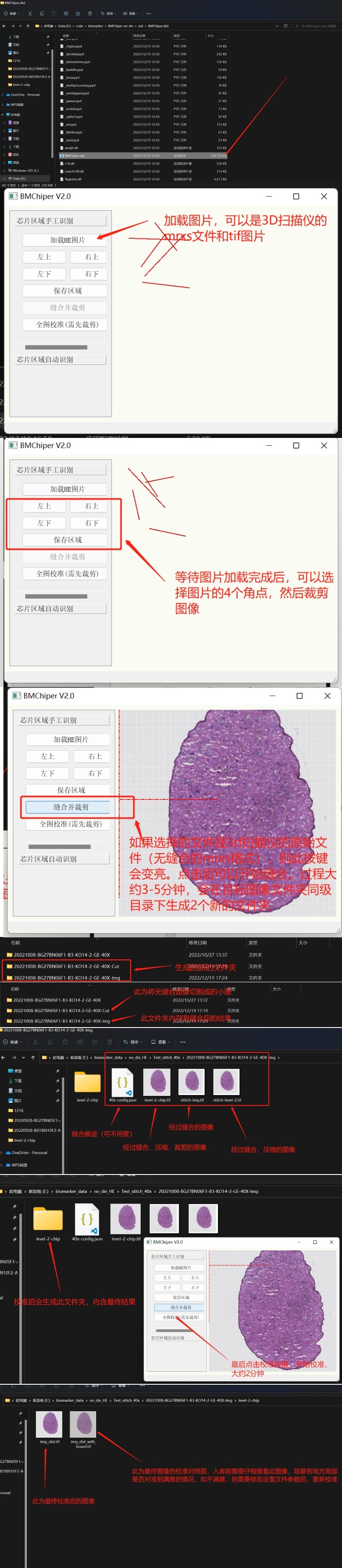The image size is (342, 1568).
Task: Select Data (D:) drive in sidebar
Action: coord(18,178)
